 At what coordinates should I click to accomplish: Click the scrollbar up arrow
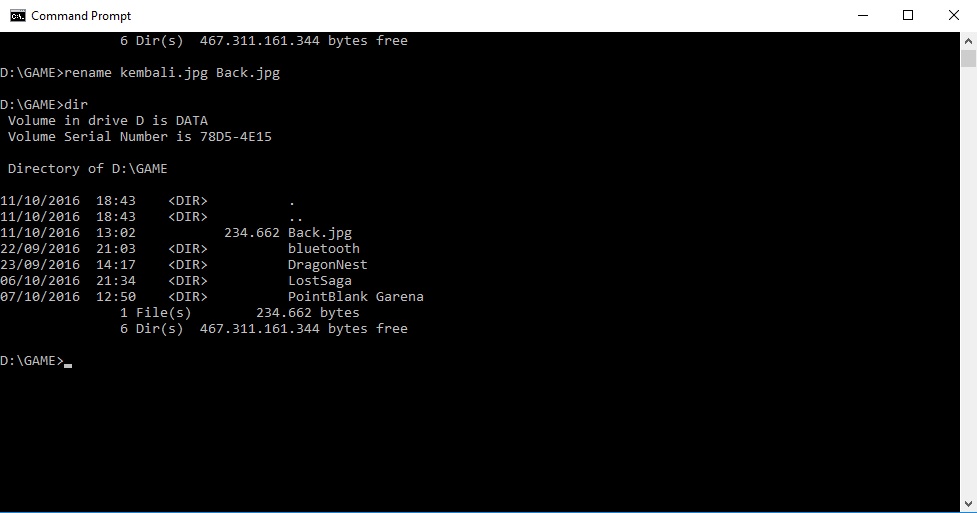(968, 41)
